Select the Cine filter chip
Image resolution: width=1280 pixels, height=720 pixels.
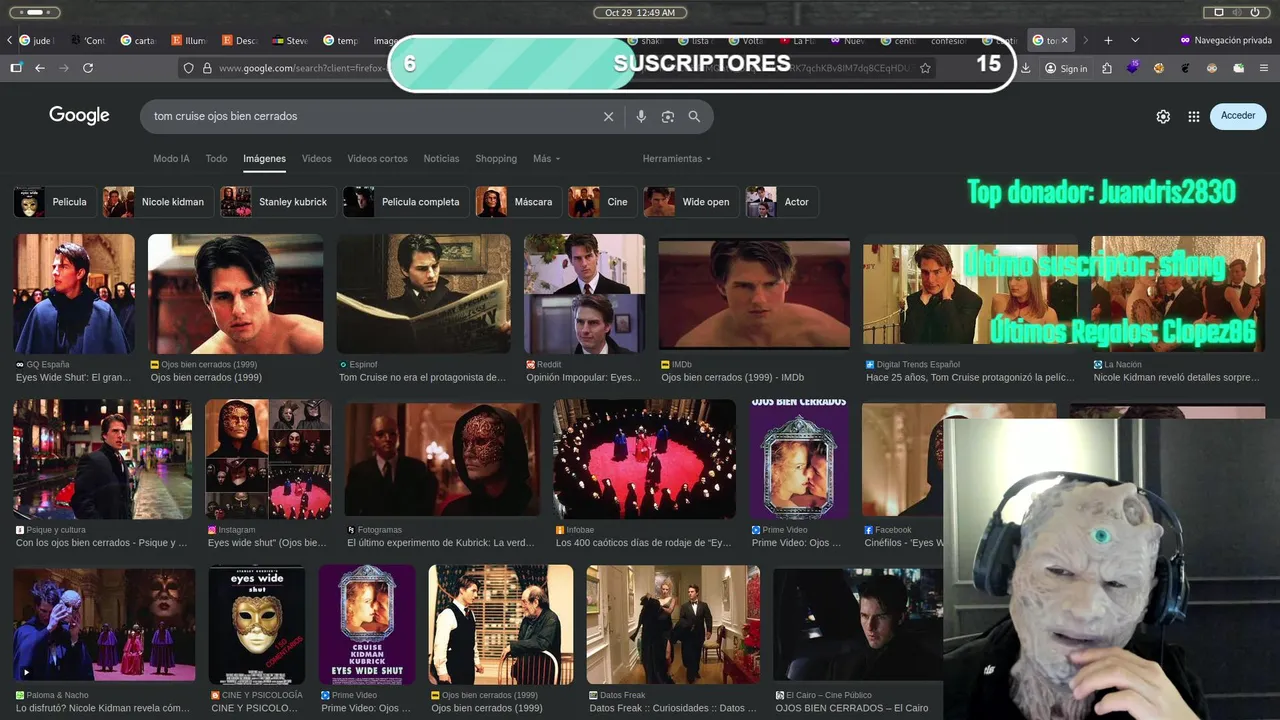602,202
